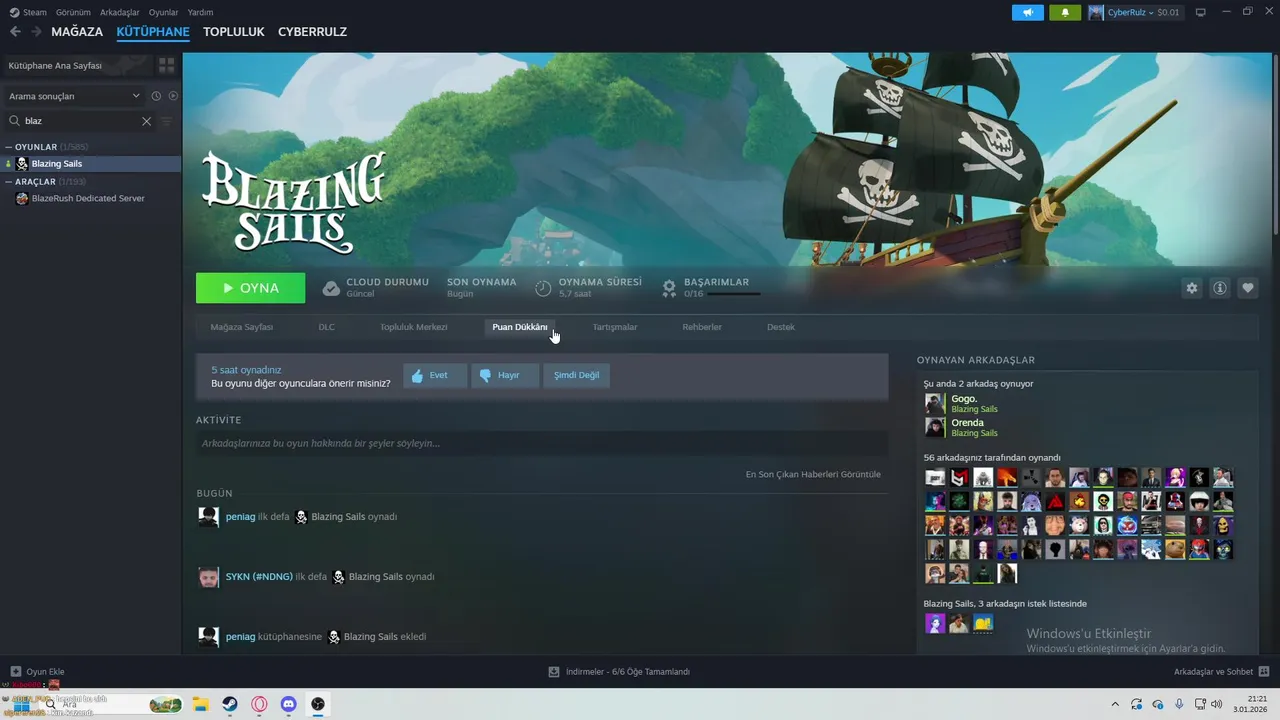This screenshot has width=1280, height=720.
Task: Open File Explorer from the taskbar
Action: coord(200,704)
